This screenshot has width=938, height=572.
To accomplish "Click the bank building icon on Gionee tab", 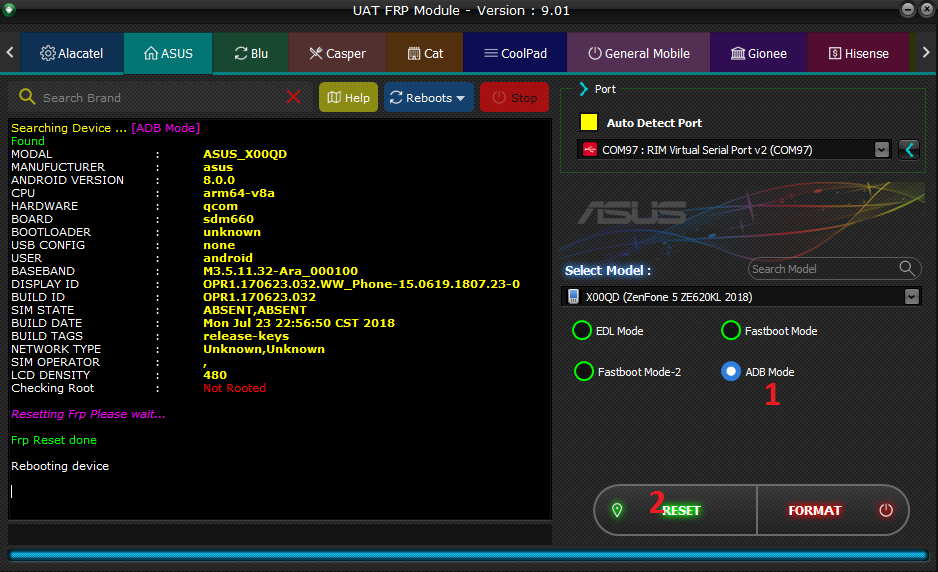I will (738, 53).
